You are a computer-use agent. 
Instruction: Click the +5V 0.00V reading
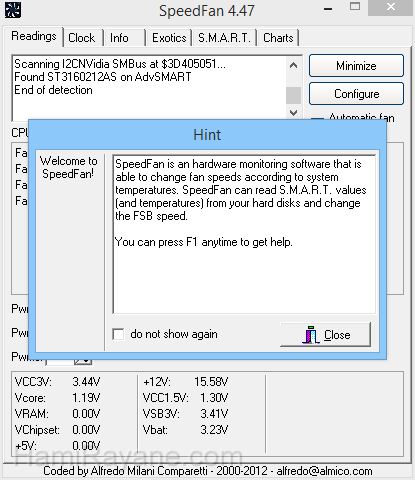click(57, 446)
